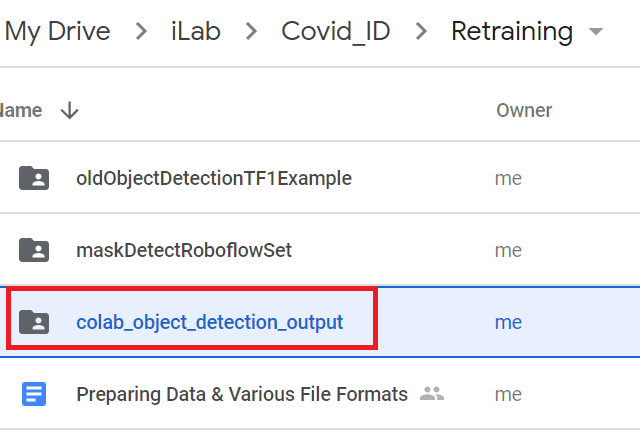Click the chevron between iLab and Covid_ID
Image resolution: width=640 pixels, height=432 pixels.
pyautogui.click(x=252, y=32)
